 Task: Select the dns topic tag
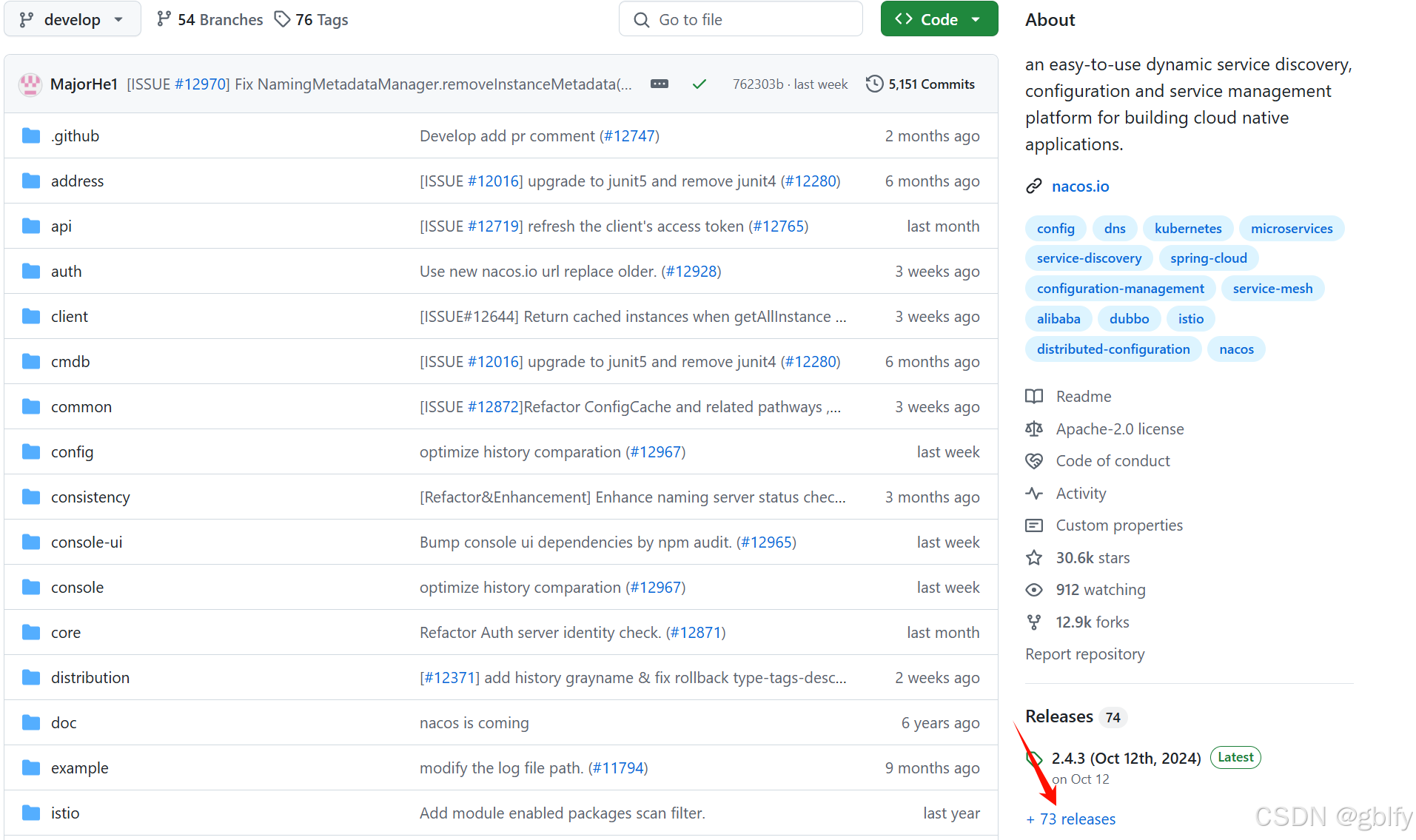click(x=1115, y=229)
